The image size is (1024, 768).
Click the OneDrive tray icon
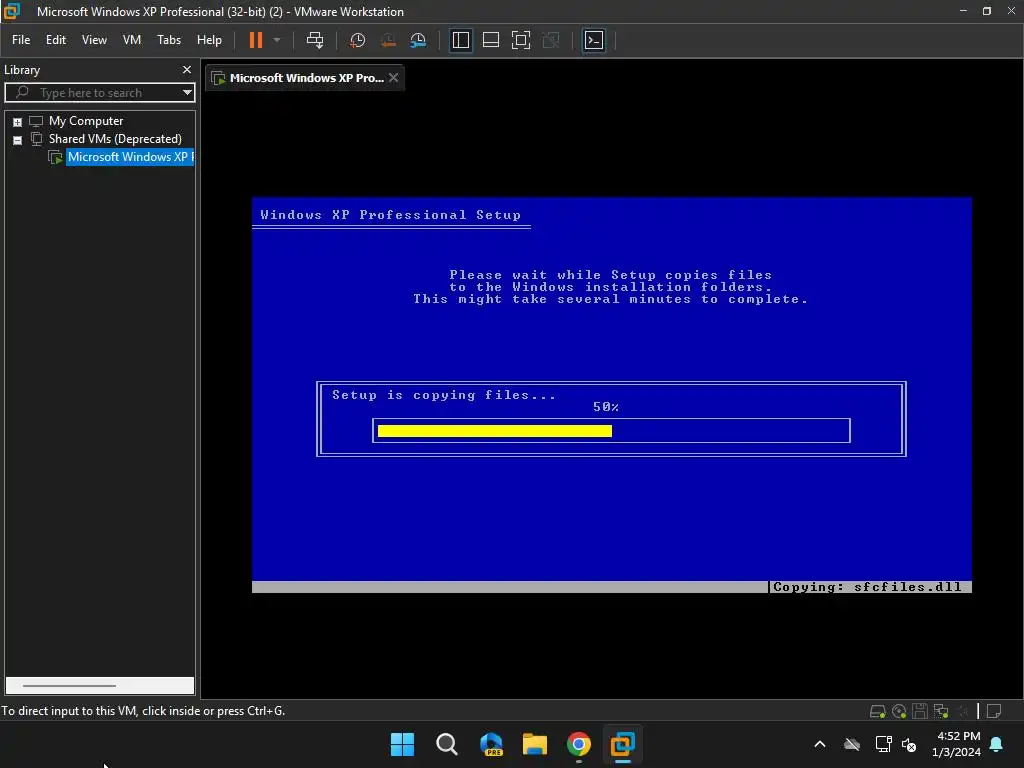(852, 744)
